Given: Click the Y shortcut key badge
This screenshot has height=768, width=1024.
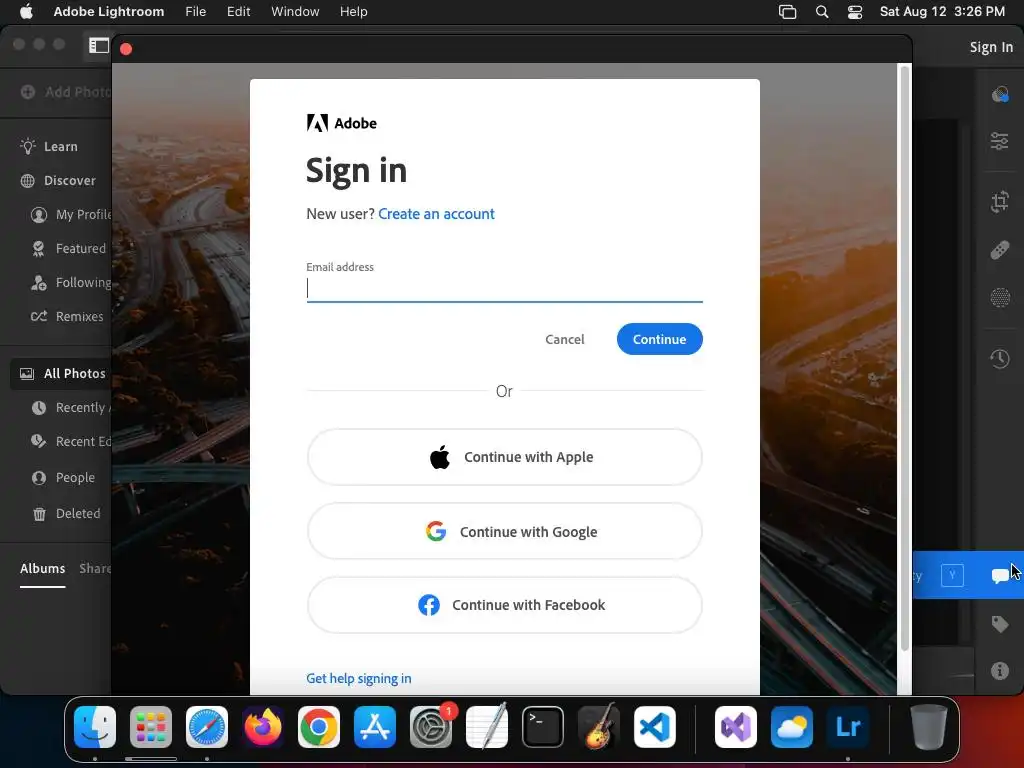Looking at the screenshot, I should point(952,575).
